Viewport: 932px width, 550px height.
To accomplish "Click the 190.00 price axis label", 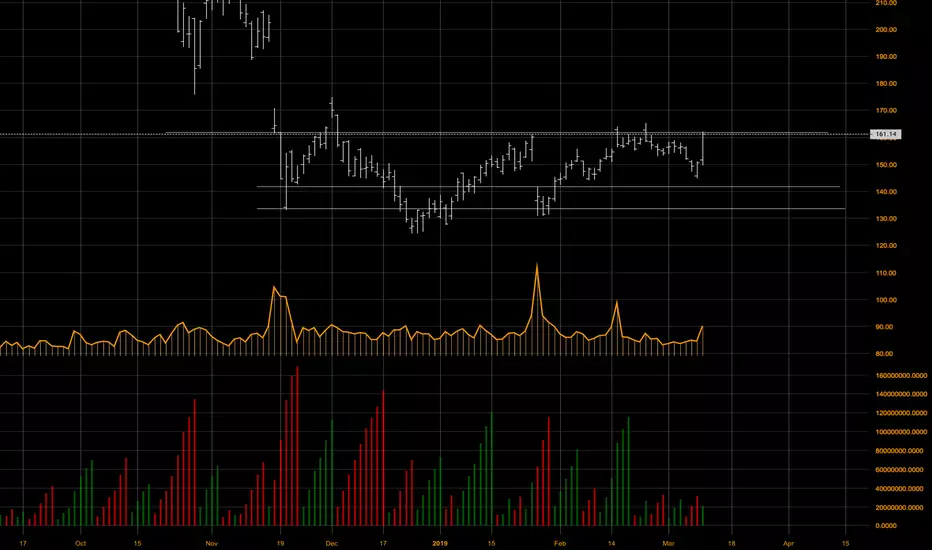I will 886,57.
